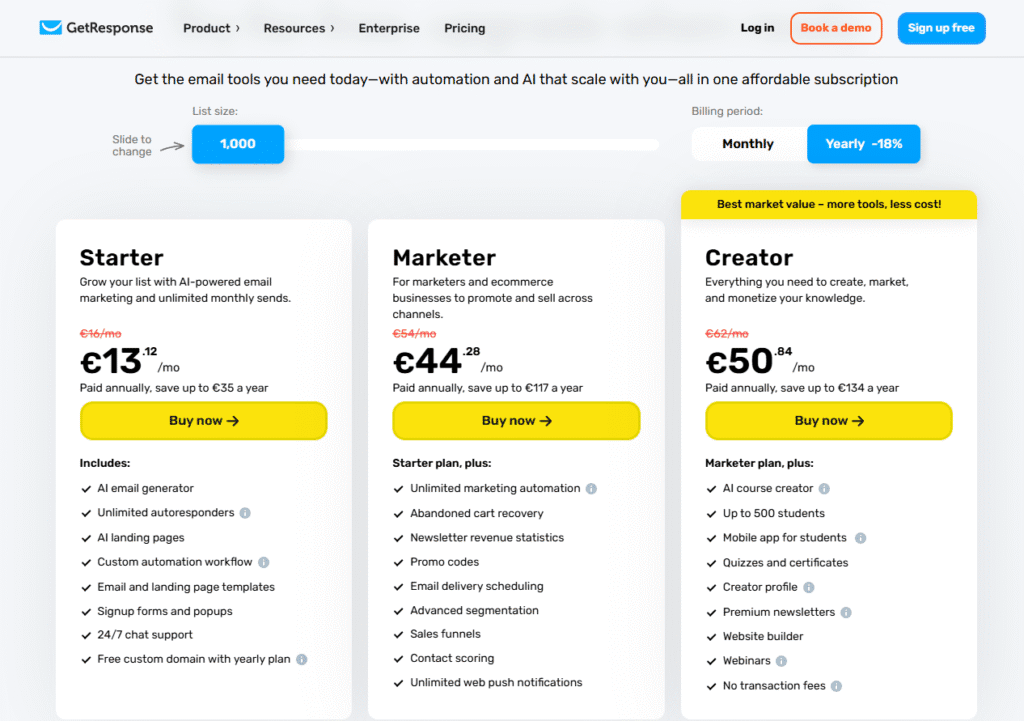The image size is (1024, 721).
Task: Open info icon next to Premium newsletters
Action: (846, 613)
